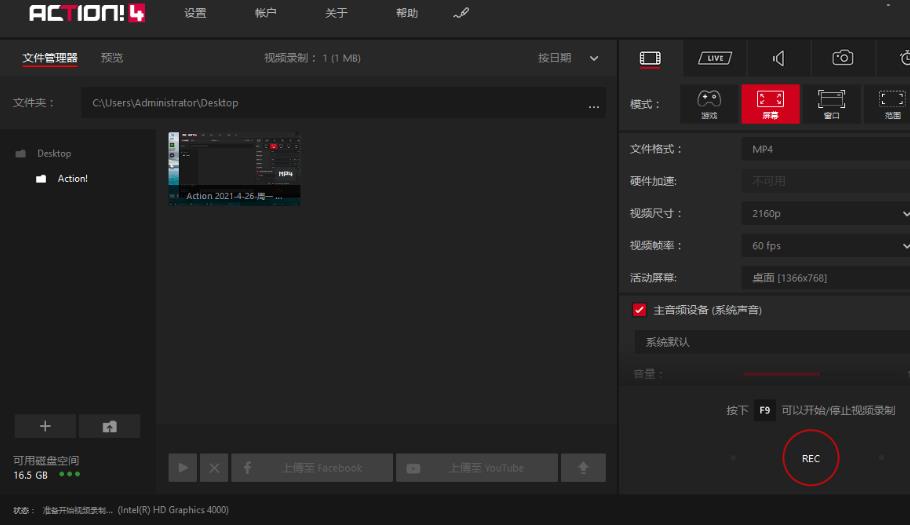This screenshot has height=525, width=910.
Task: Click the 视频录制: 1 (1 MB) label
Action: click(x=312, y=58)
